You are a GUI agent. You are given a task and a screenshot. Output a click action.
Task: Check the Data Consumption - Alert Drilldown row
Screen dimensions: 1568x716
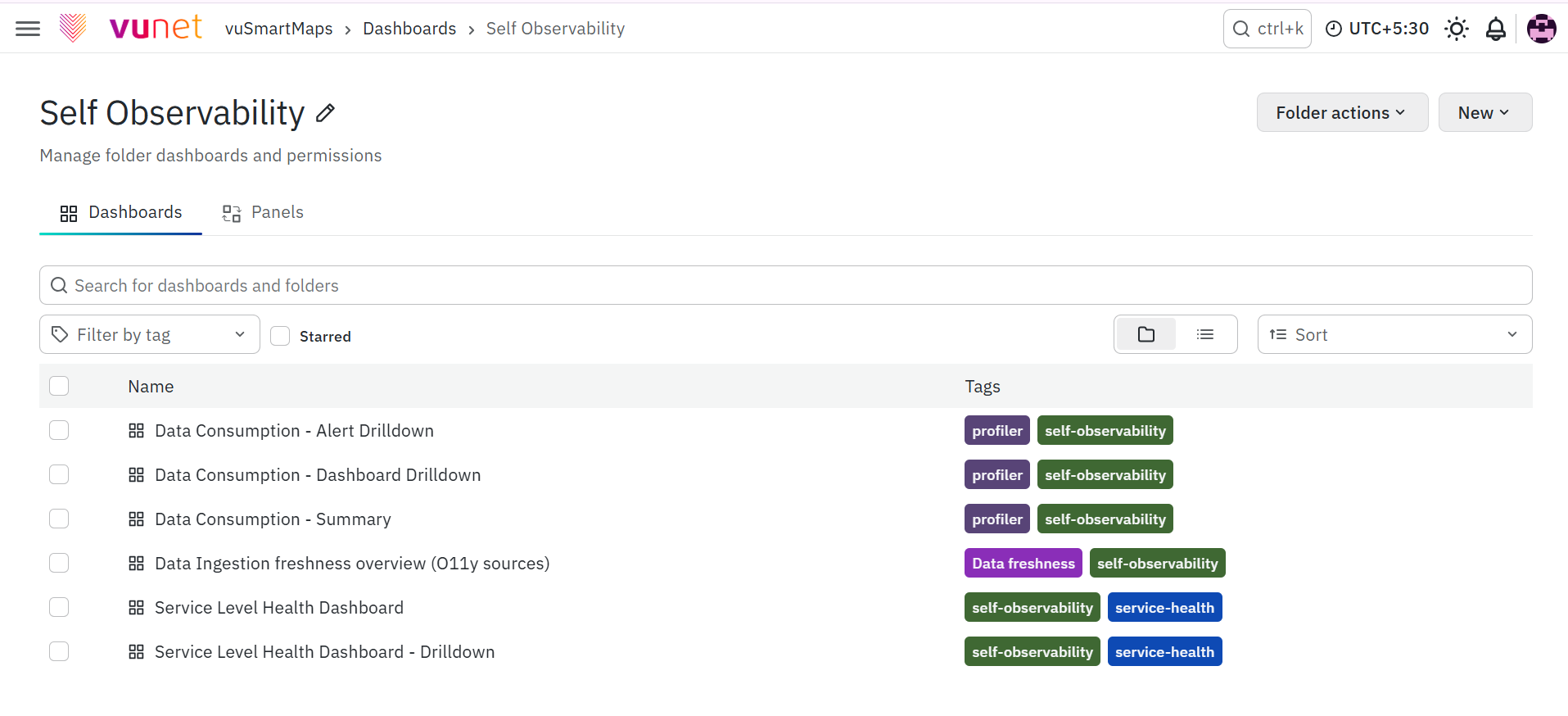point(59,430)
